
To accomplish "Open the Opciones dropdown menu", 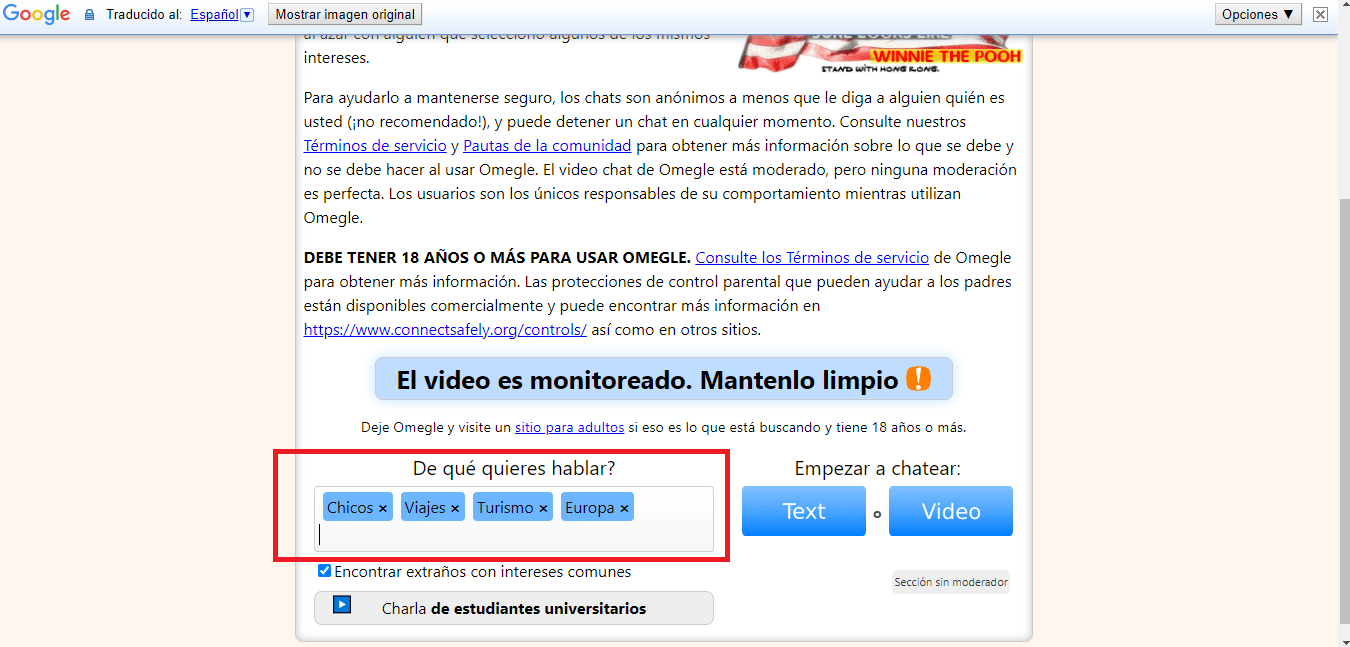I will [x=1259, y=15].
